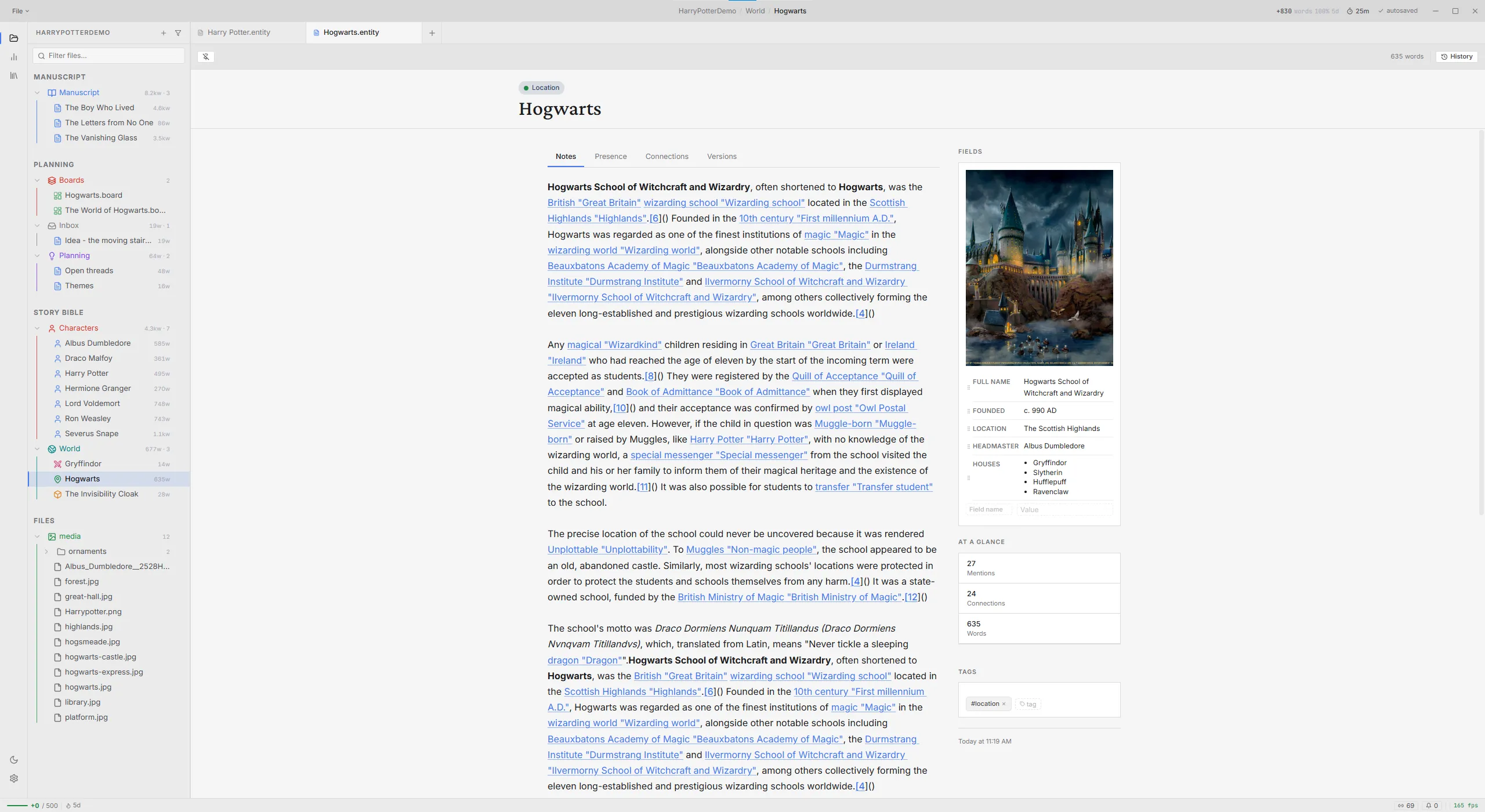Image resolution: width=1485 pixels, height=812 pixels.
Task: Click the field Value input
Action: click(x=1064, y=509)
